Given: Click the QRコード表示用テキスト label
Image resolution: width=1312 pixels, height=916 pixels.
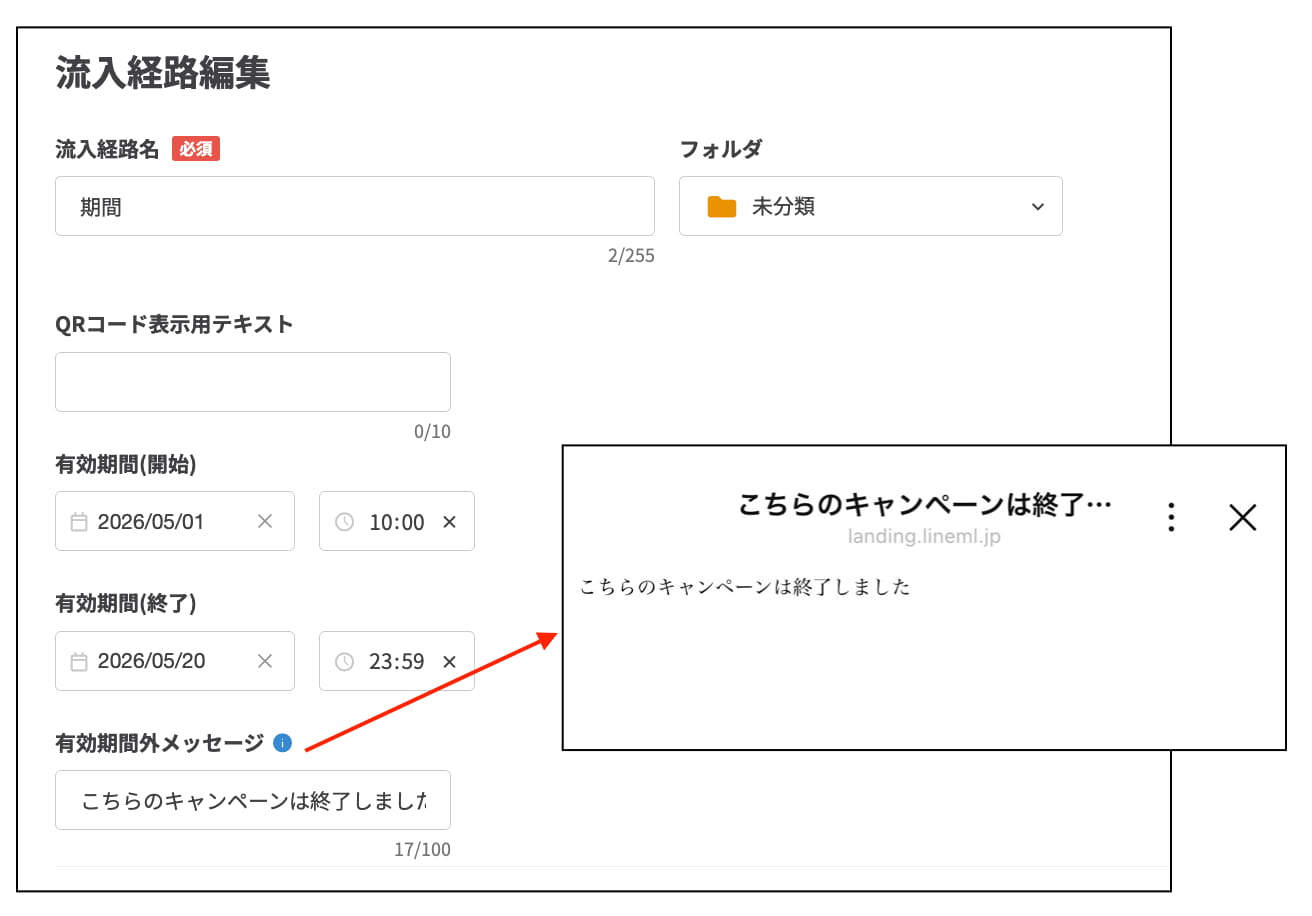Looking at the screenshot, I should 174,324.
